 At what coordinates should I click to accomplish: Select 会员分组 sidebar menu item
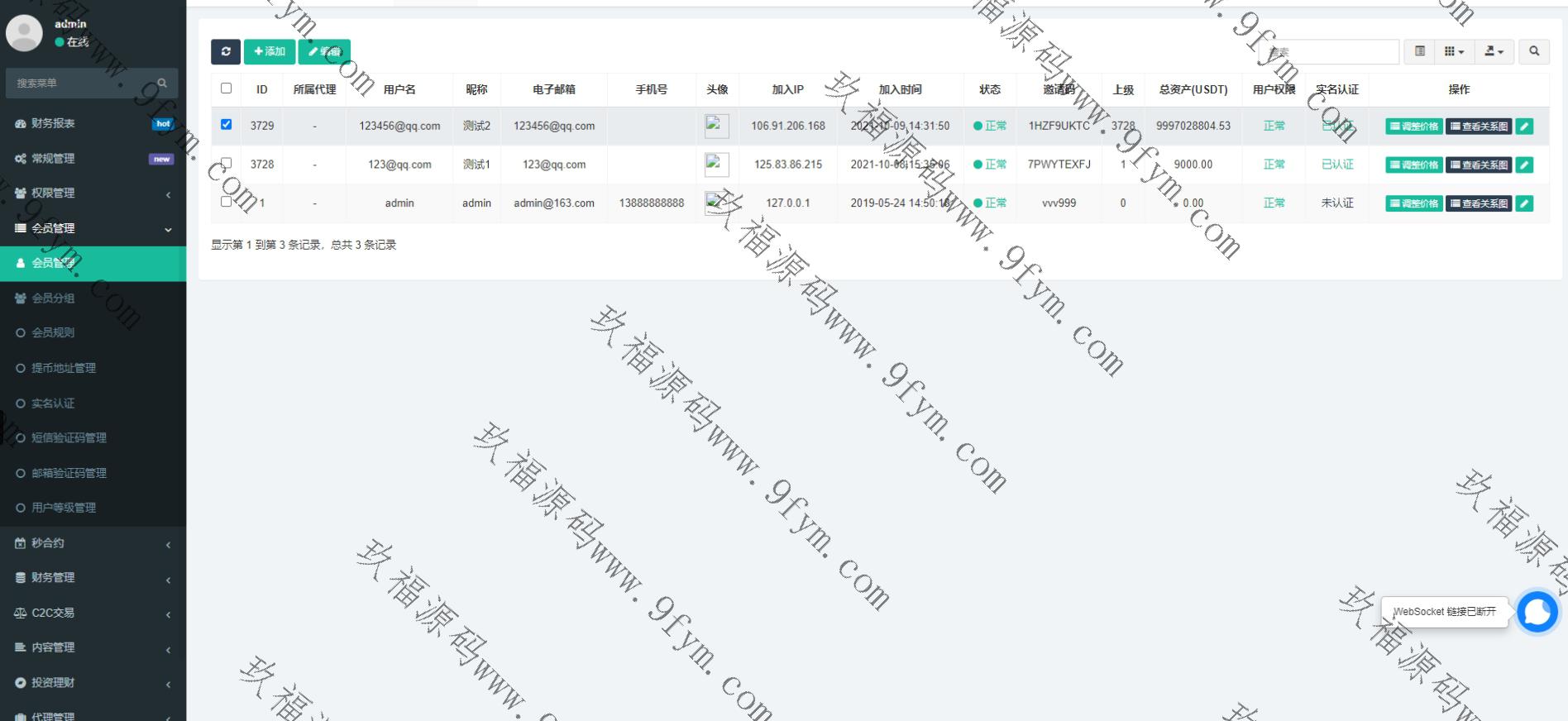(x=53, y=298)
